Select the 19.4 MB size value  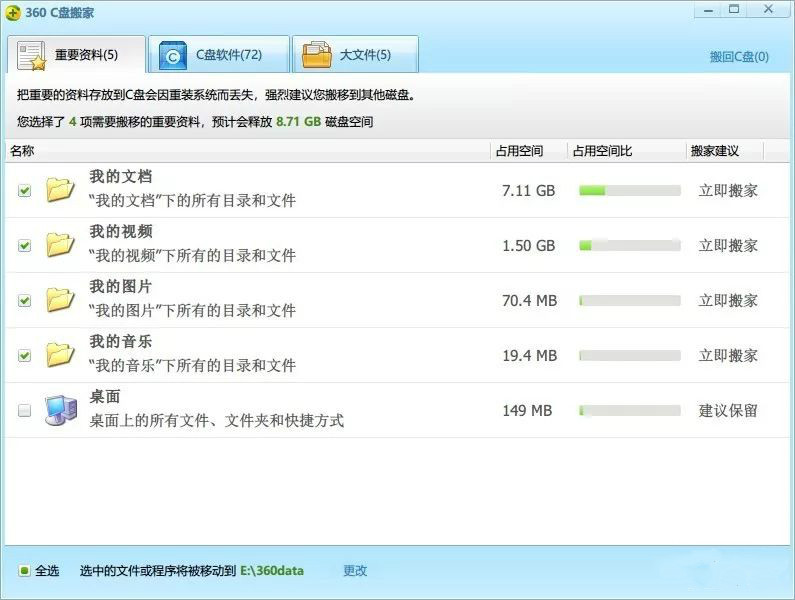[529, 356]
